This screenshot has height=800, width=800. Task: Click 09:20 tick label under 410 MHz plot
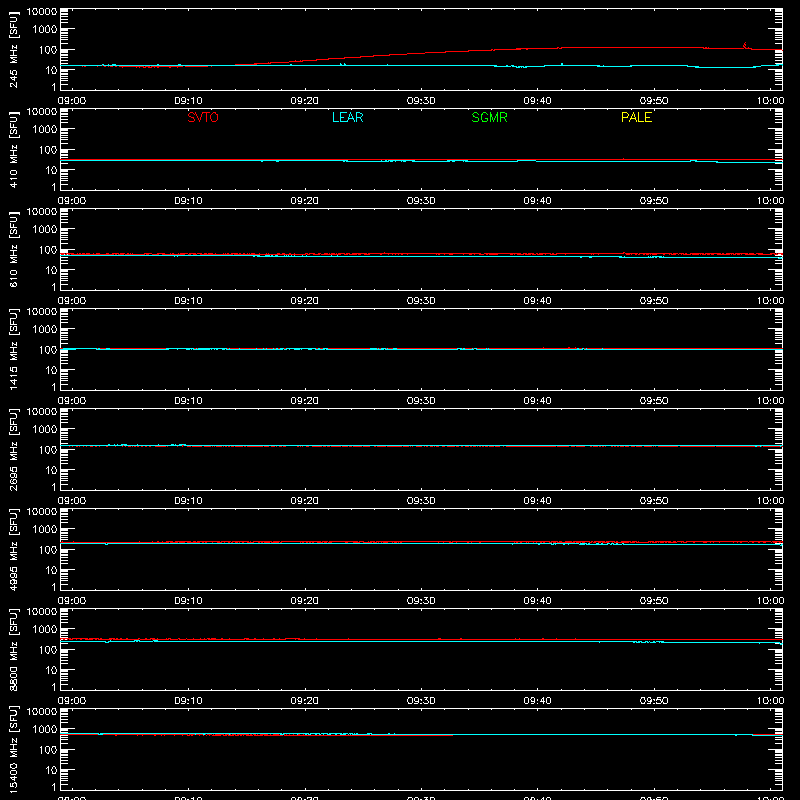pyautogui.click(x=305, y=201)
